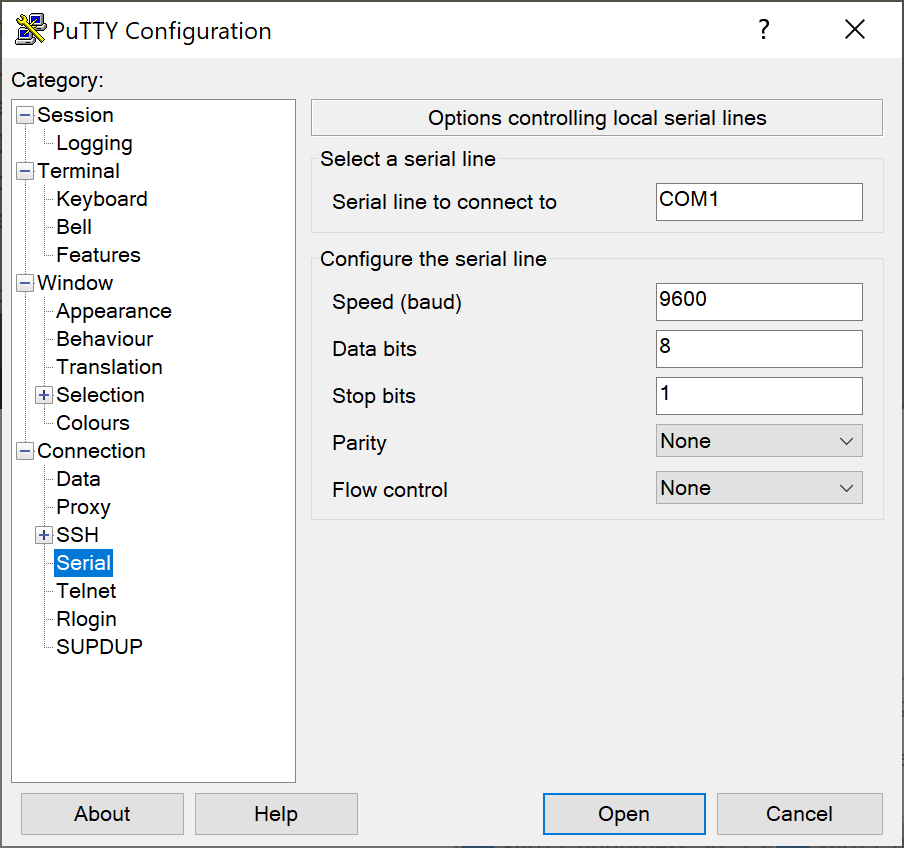Screen dimensions: 904x848
Task: Collapse the Terminal tree category
Action: click(x=24, y=171)
